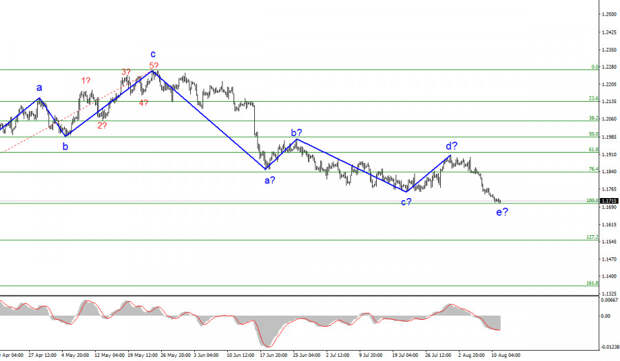Select the 76.4 Fibonacci level label
Image resolution: width=620 pixels, height=361 pixels.
click(594, 169)
